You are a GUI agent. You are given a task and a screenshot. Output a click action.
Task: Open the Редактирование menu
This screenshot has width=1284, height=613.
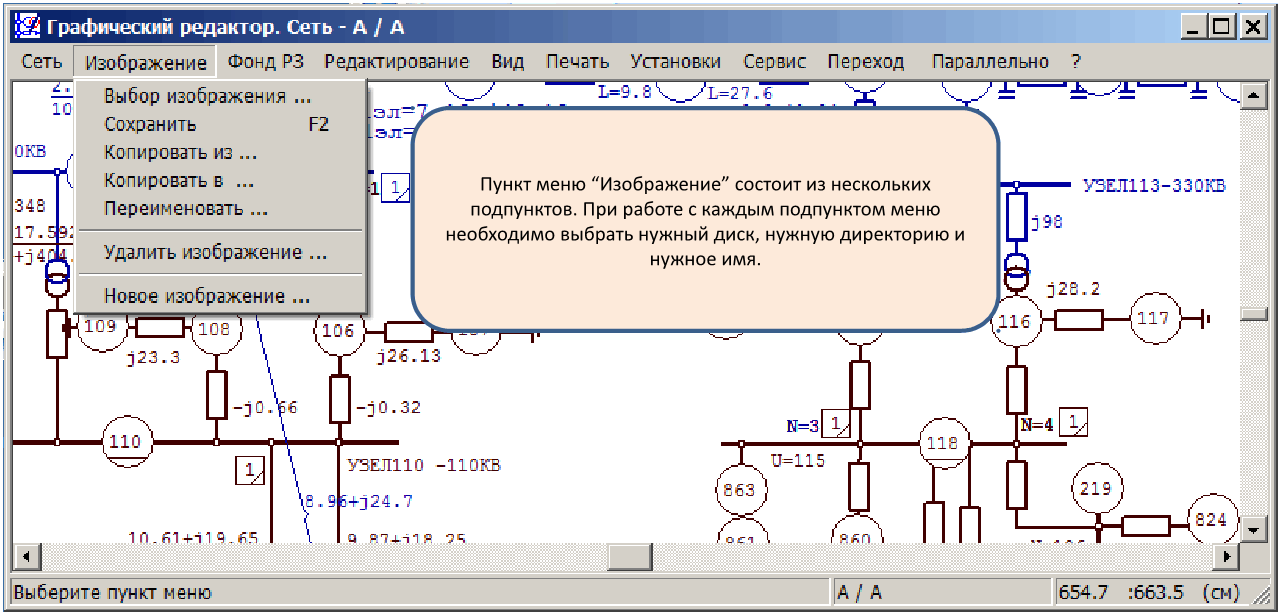pos(396,62)
